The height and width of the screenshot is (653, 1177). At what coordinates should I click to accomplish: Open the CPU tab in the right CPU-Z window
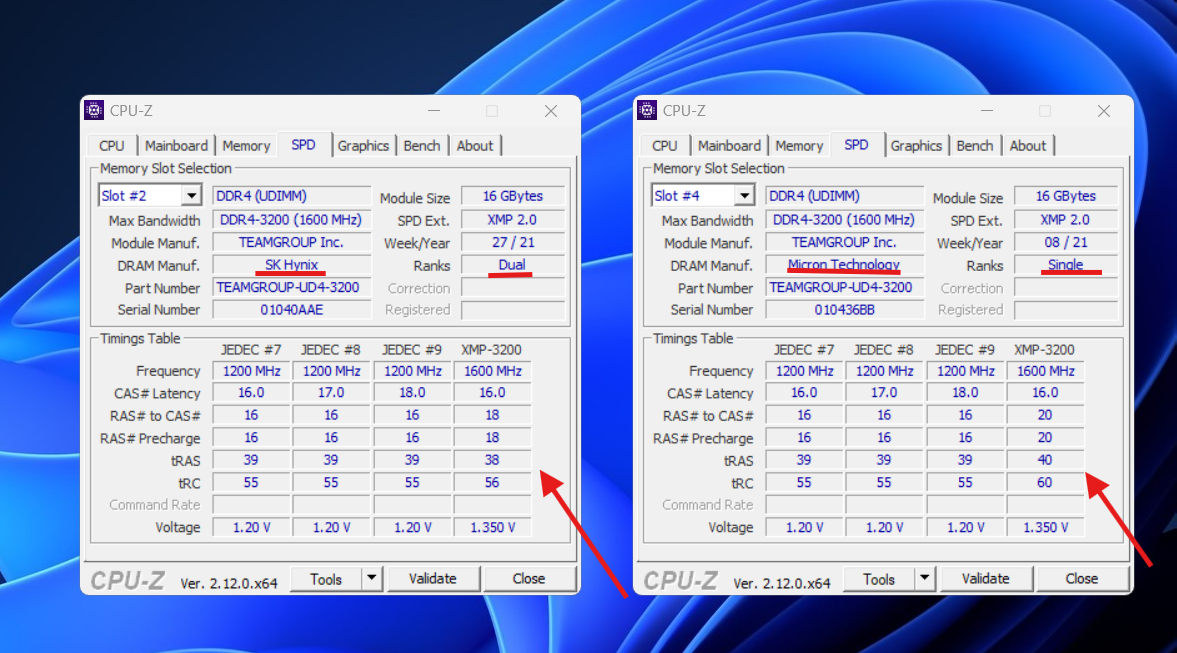[x=664, y=146]
